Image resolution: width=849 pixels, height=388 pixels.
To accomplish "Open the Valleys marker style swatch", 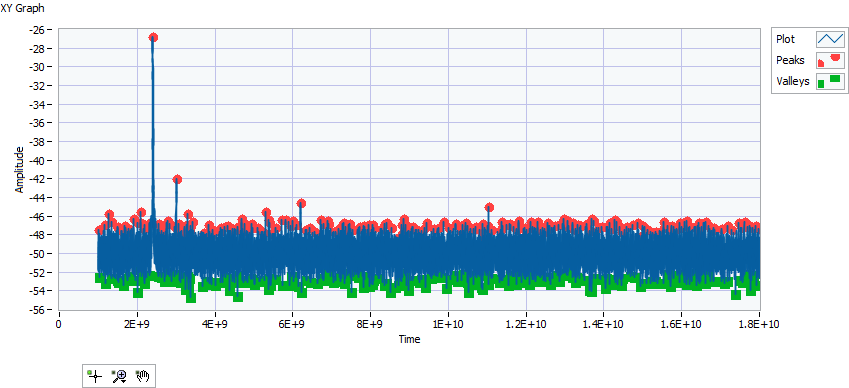I will tap(830, 82).
